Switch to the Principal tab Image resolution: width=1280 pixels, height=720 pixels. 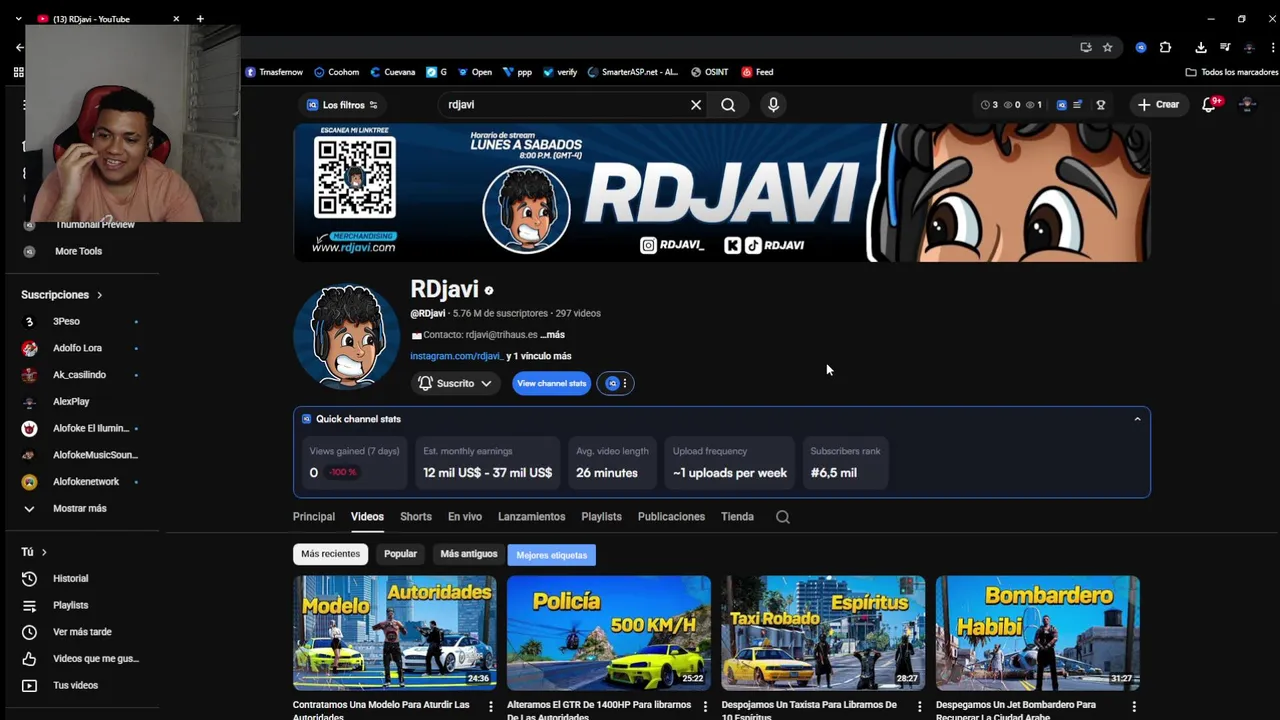314,517
